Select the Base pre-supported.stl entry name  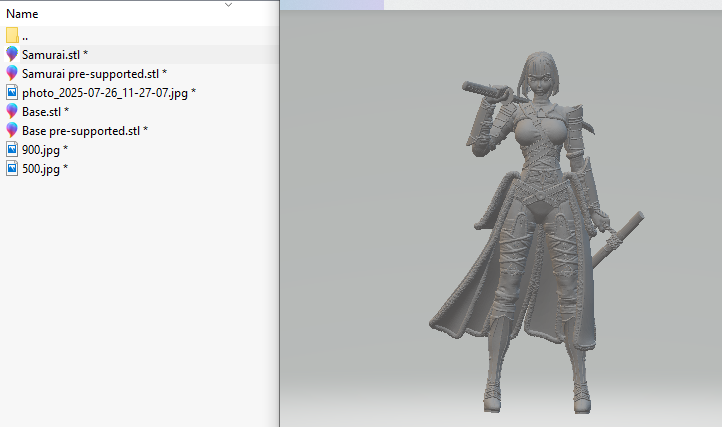(x=84, y=130)
